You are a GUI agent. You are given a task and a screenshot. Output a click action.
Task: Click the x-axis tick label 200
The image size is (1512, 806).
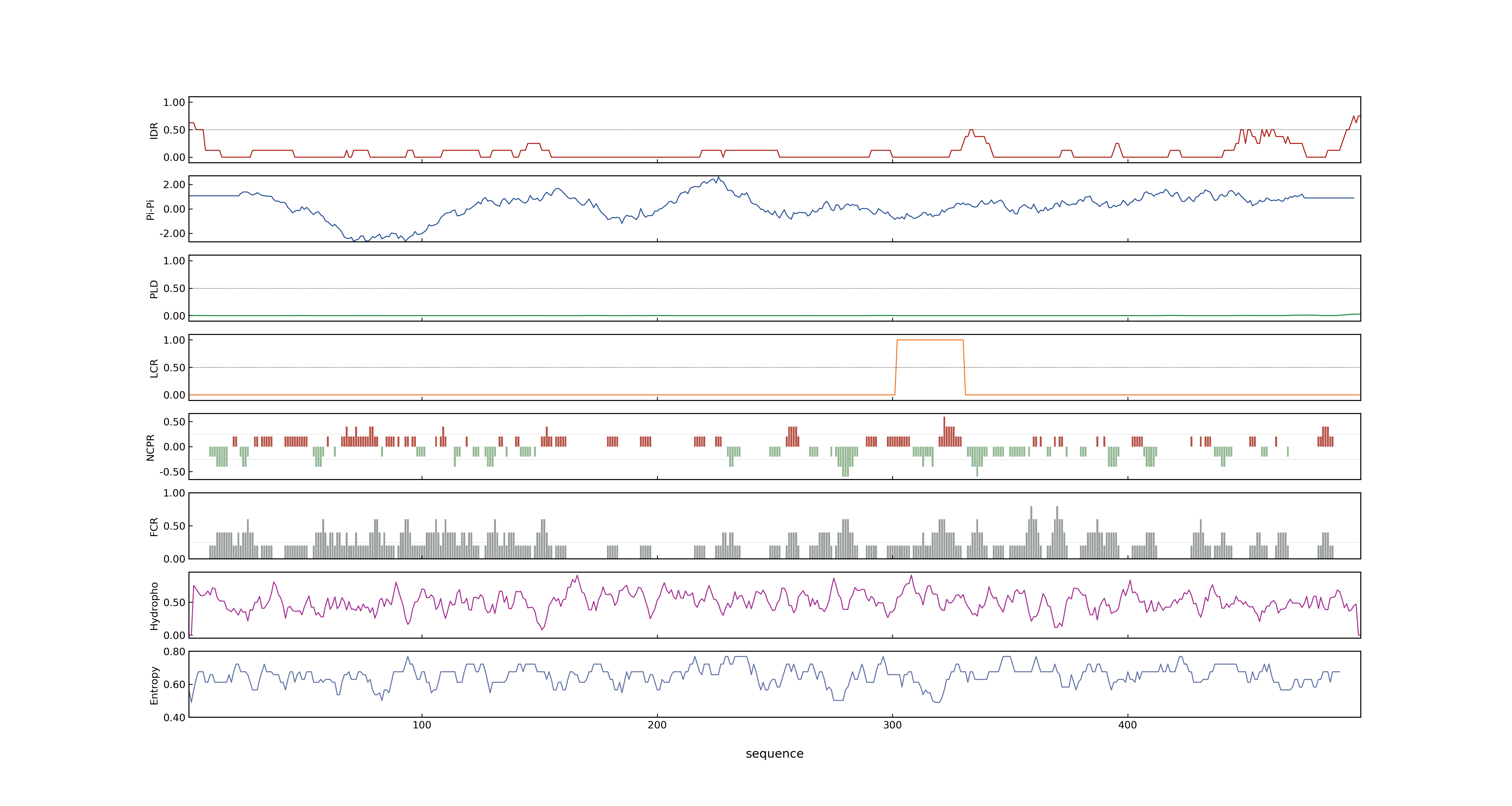point(657,725)
